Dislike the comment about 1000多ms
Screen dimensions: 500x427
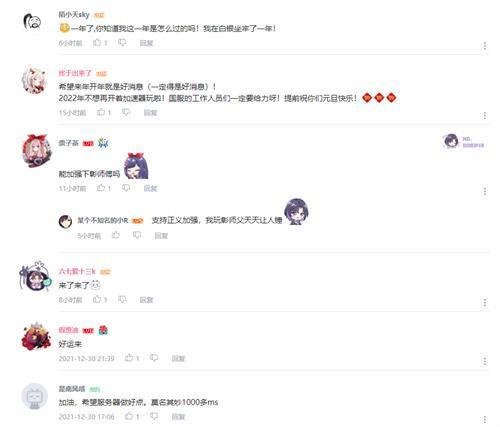[x=154, y=416]
